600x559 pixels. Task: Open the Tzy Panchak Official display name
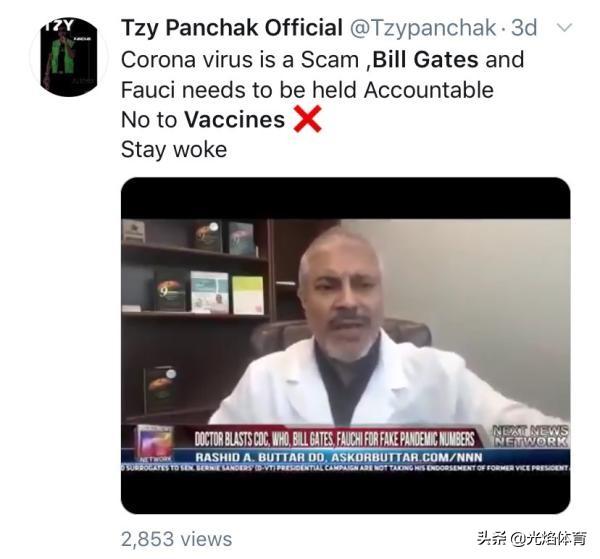(x=232, y=28)
